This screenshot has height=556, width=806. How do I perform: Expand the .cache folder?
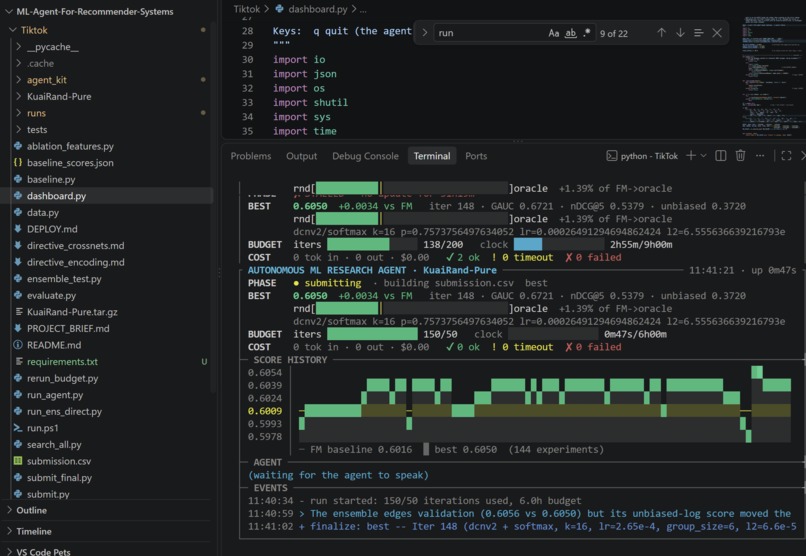click(x=40, y=63)
